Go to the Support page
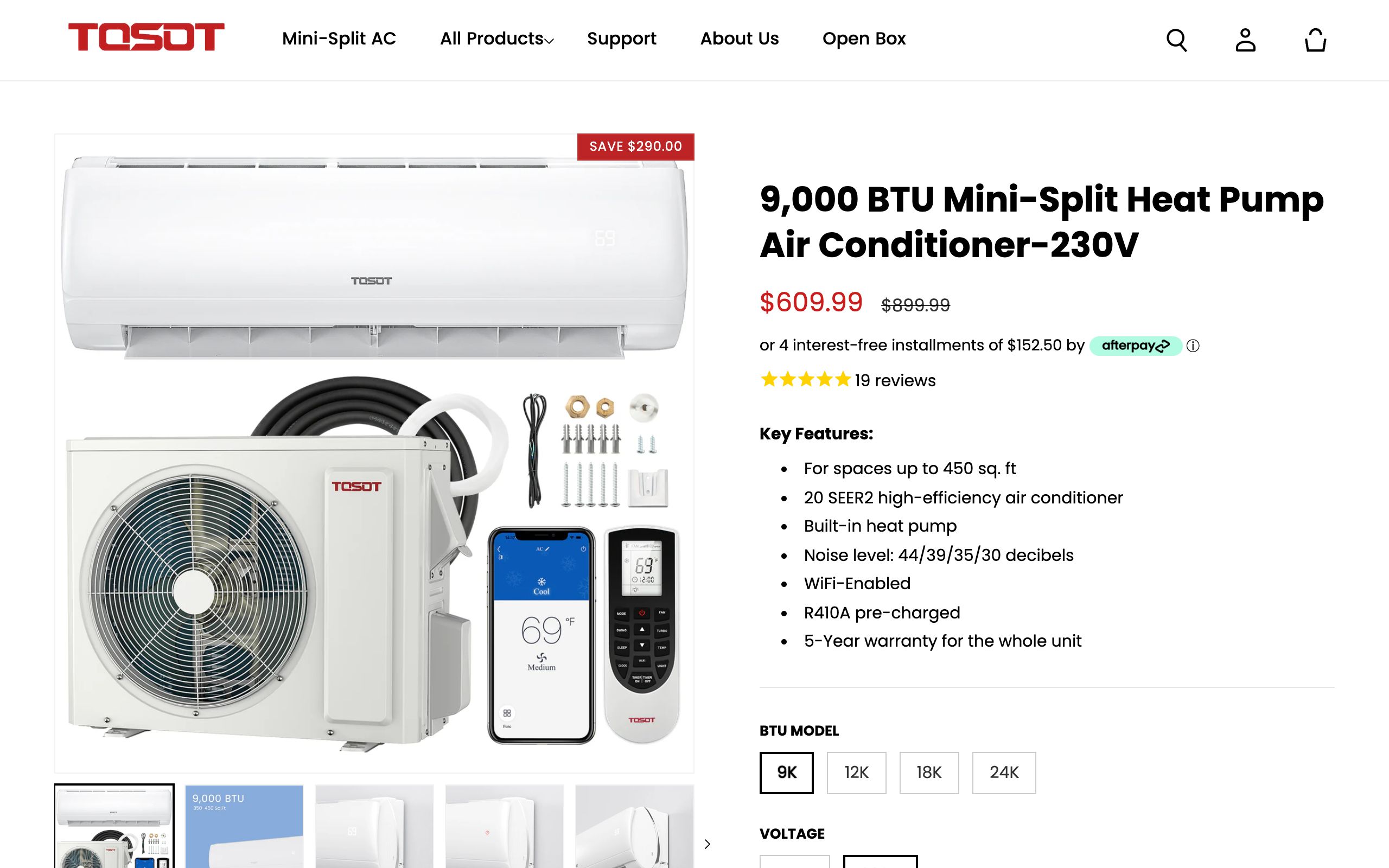Image resolution: width=1389 pixels, height=868 pixels. (622, 39)
